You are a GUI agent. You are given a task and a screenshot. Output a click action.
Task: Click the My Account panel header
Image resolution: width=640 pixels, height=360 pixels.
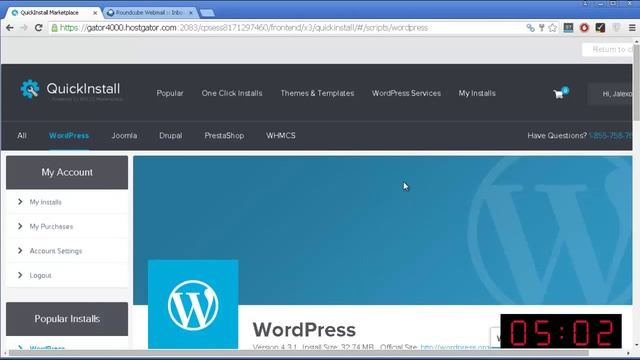pos(67,172)
